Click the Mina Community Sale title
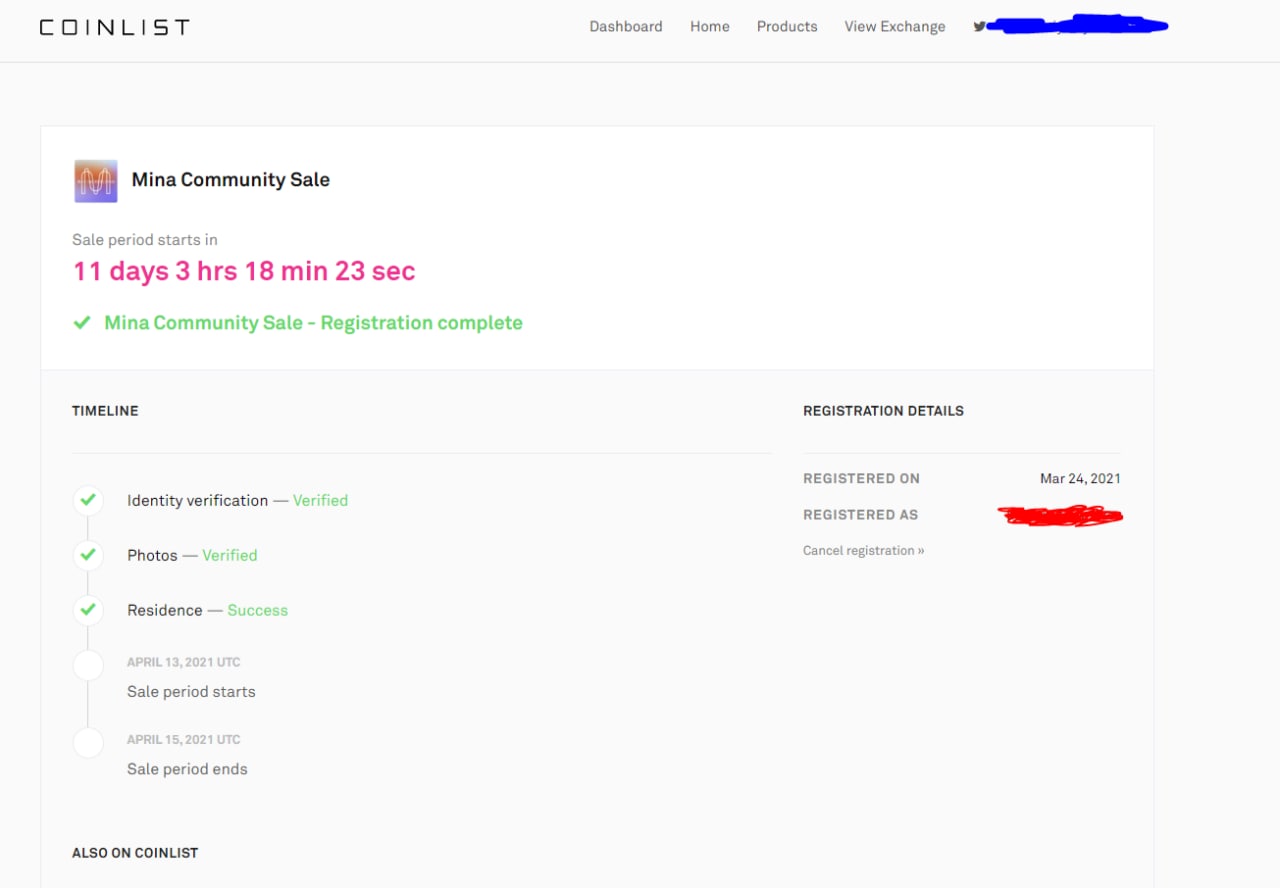Image resolution: width=1280 pixels, height=888 pixels. tap(231, 180)
